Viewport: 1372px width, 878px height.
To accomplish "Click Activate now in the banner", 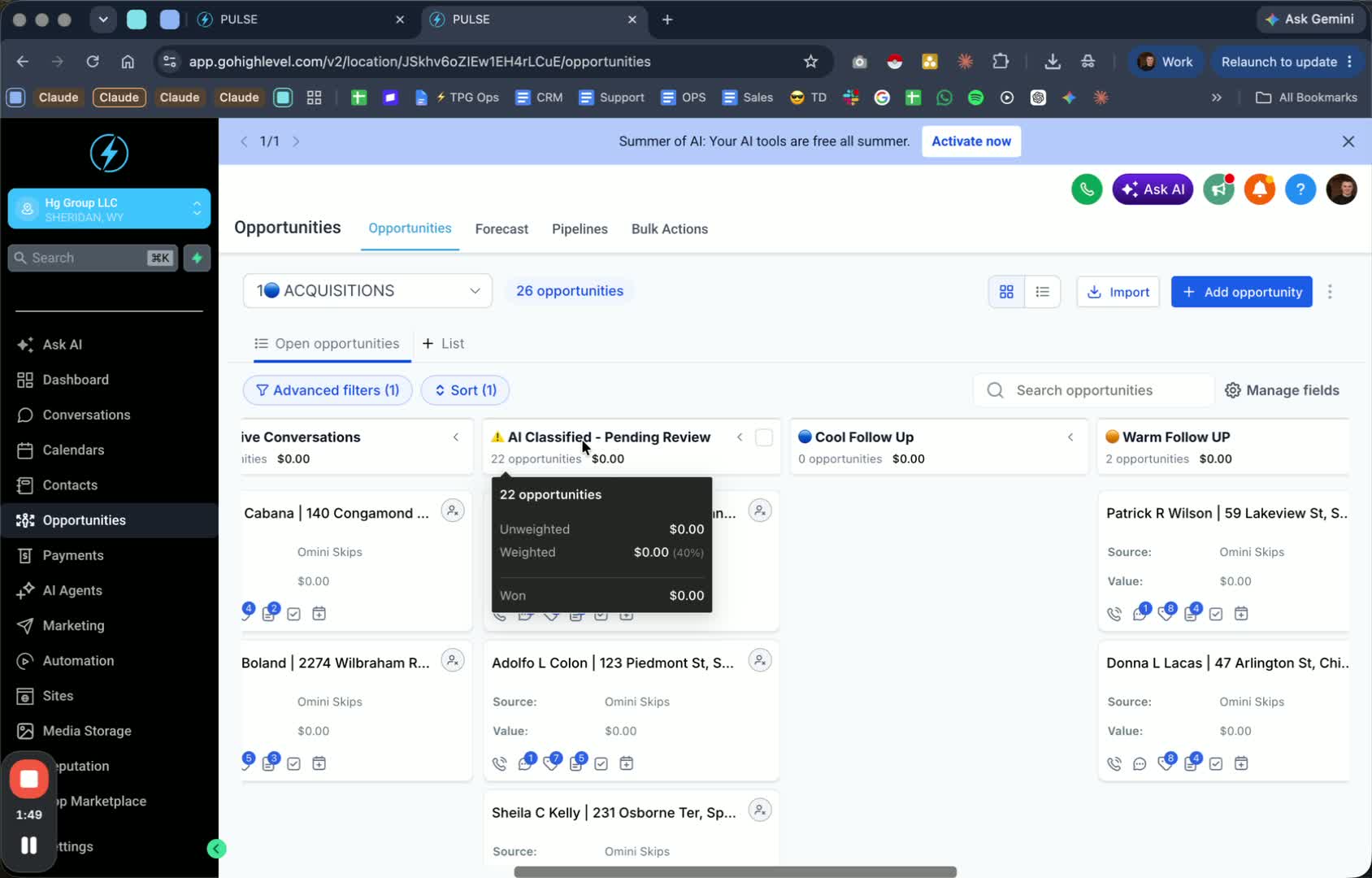I will tap(971, 141).
